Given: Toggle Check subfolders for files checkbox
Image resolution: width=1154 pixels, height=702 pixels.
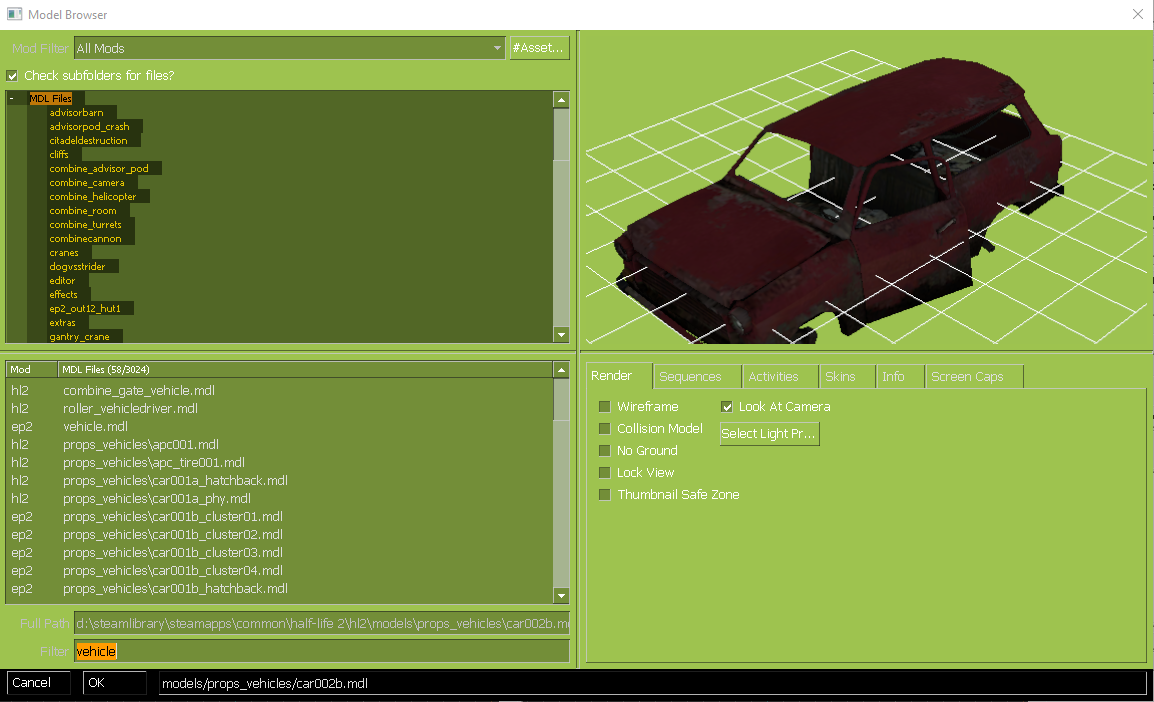Looking at the screenshot, I should pyautogui.click(x=13, y=76).
